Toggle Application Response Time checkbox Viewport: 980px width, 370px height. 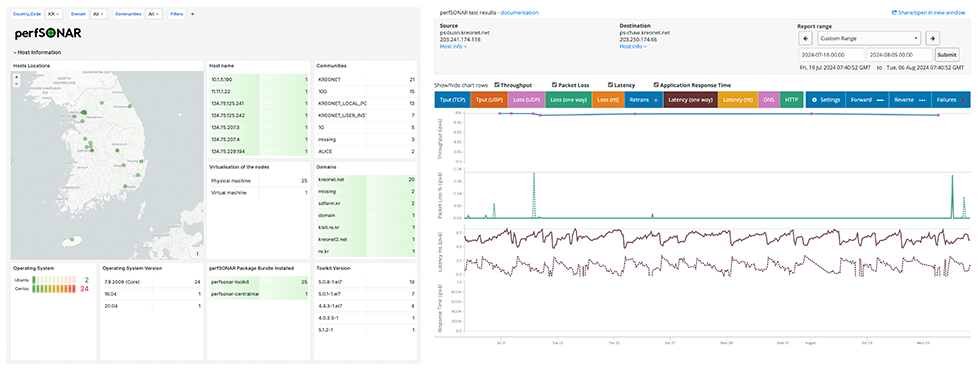pyautogui.click(x=656, y=85)
